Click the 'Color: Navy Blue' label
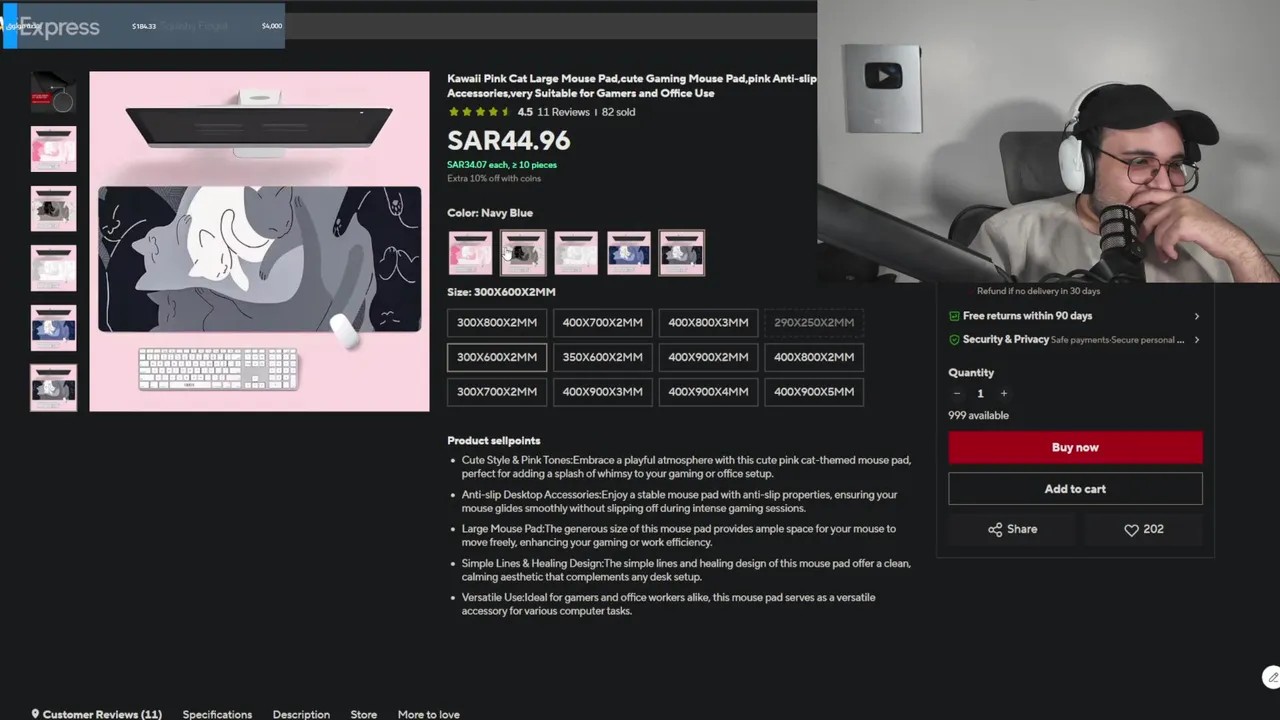This screenshot has width=1280, height=720. pos(490,213)
